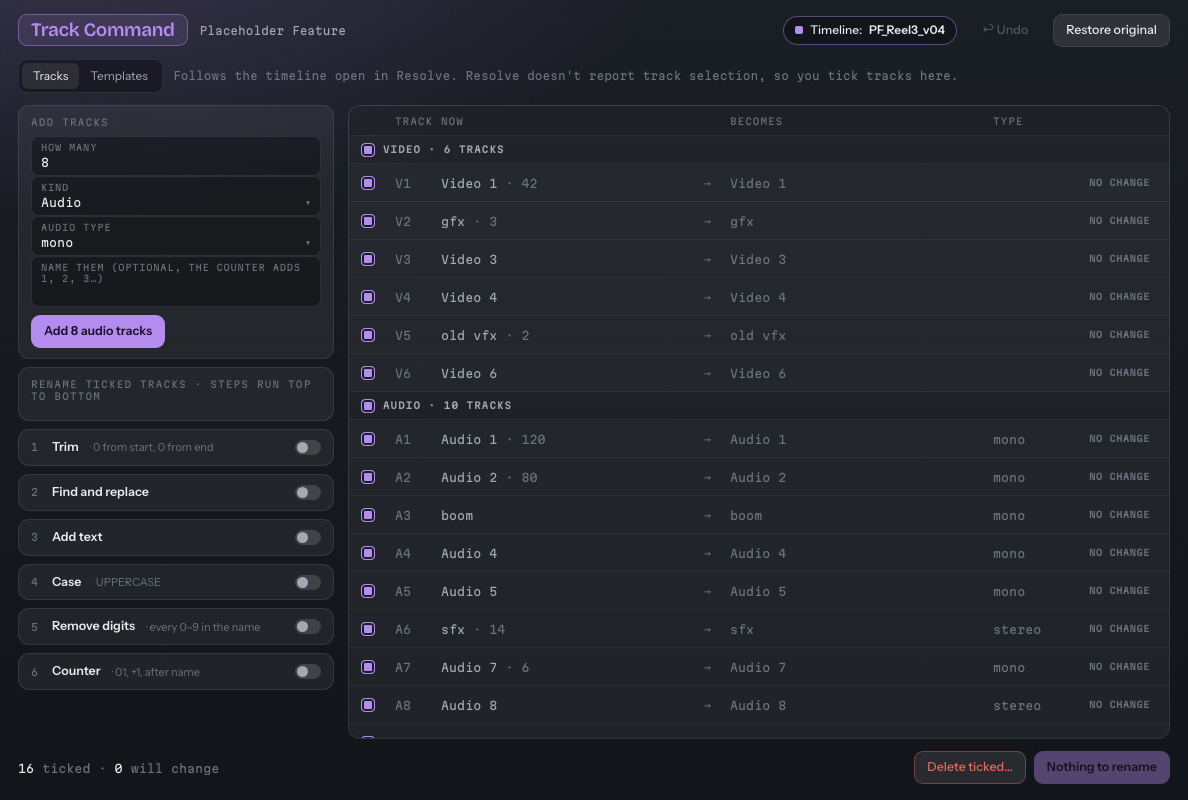1188x800 pixels.
Task: Untick the A7 Audio 7 checkbox
Action: 368,667
